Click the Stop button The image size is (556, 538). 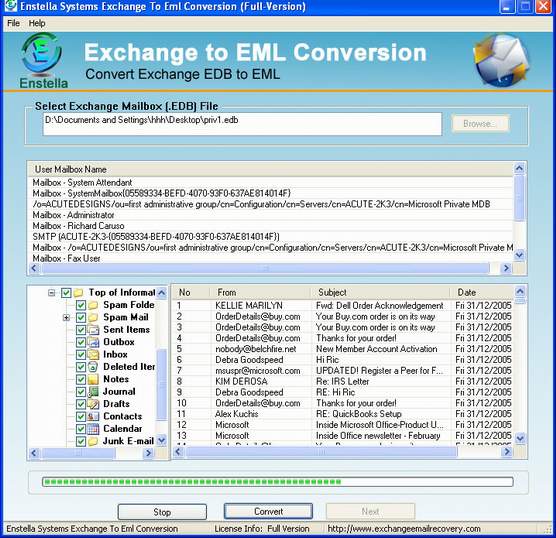click(162, 512)
